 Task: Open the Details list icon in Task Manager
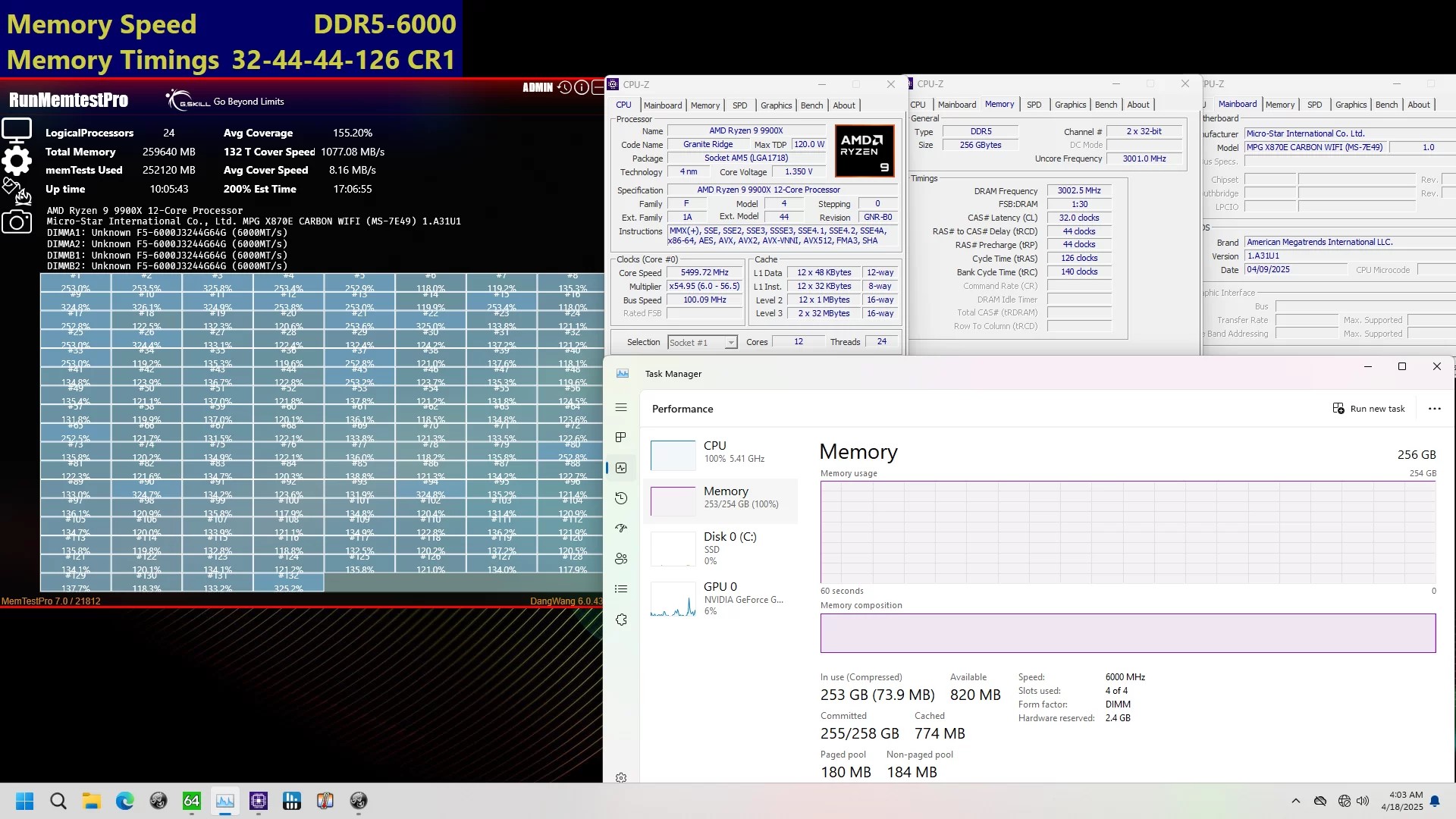(x=621, y=588)
